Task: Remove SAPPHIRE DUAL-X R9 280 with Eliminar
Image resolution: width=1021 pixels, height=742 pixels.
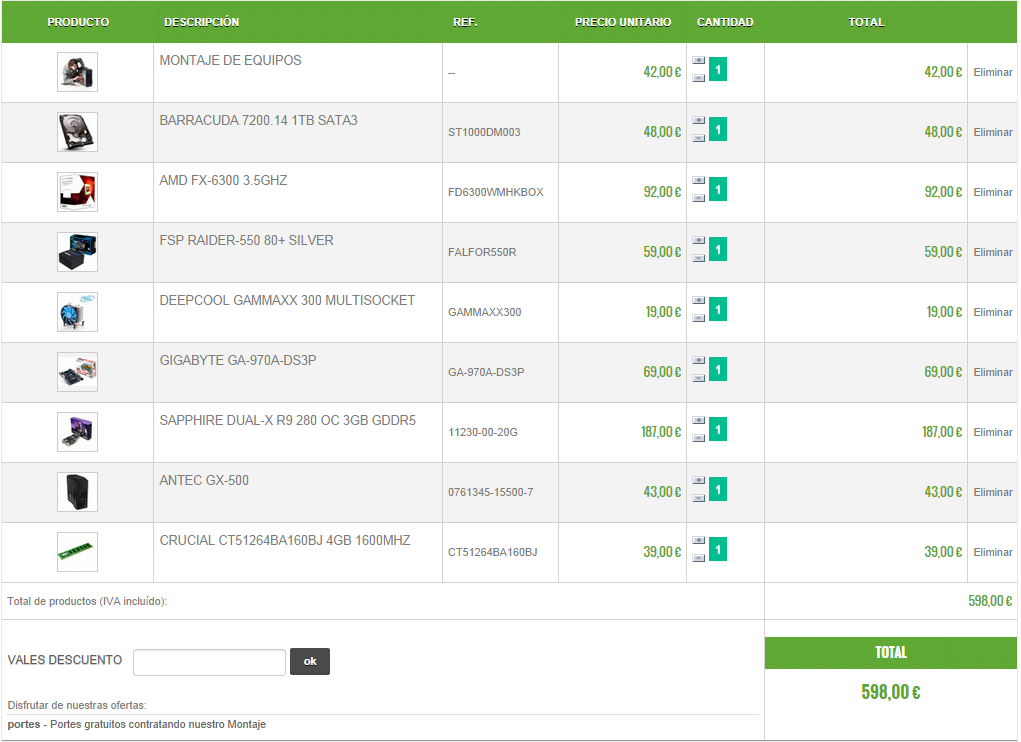Action: (x=992, y=432)
